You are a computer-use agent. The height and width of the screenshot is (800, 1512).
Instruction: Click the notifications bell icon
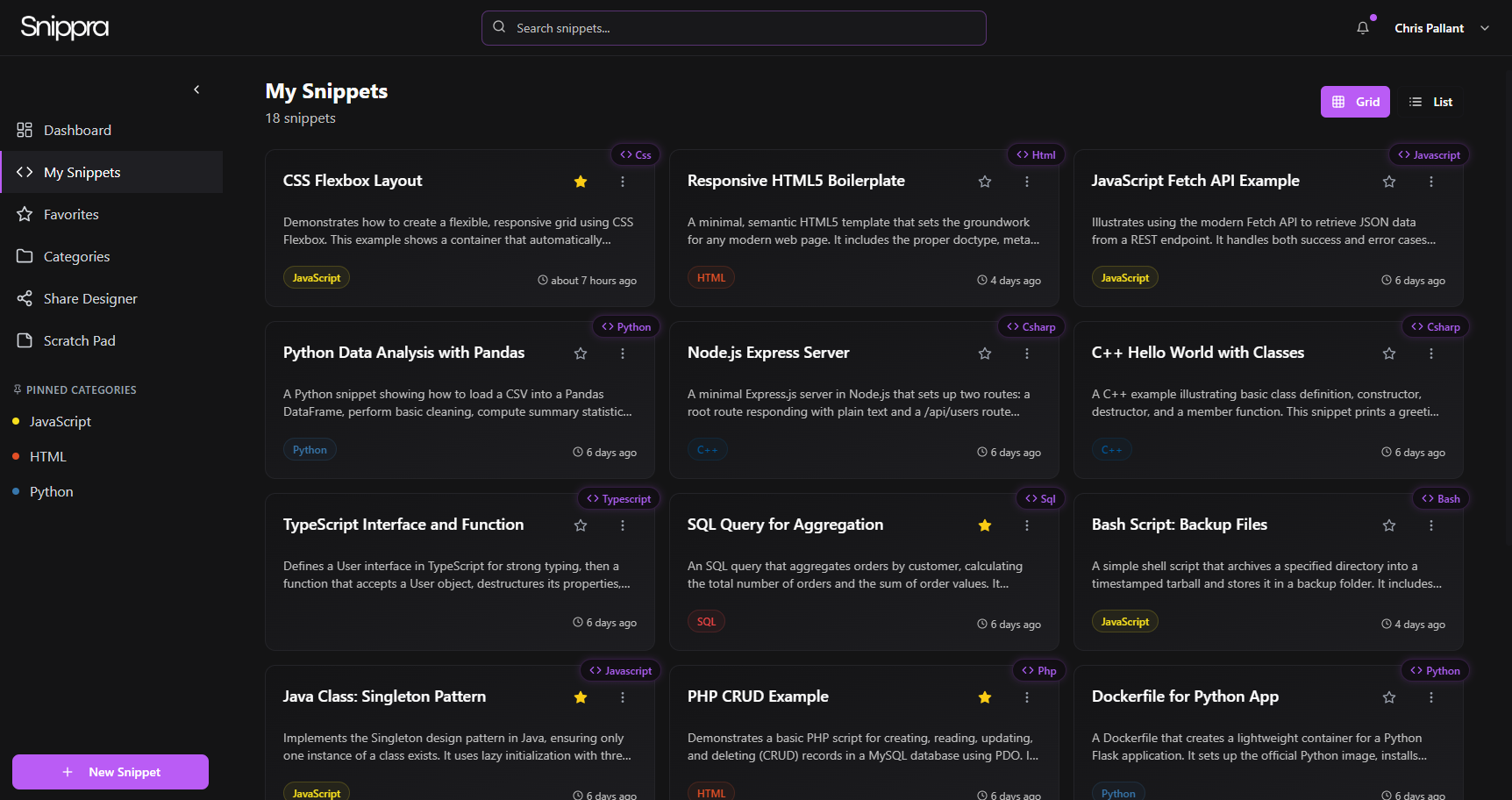(1362, 28)
